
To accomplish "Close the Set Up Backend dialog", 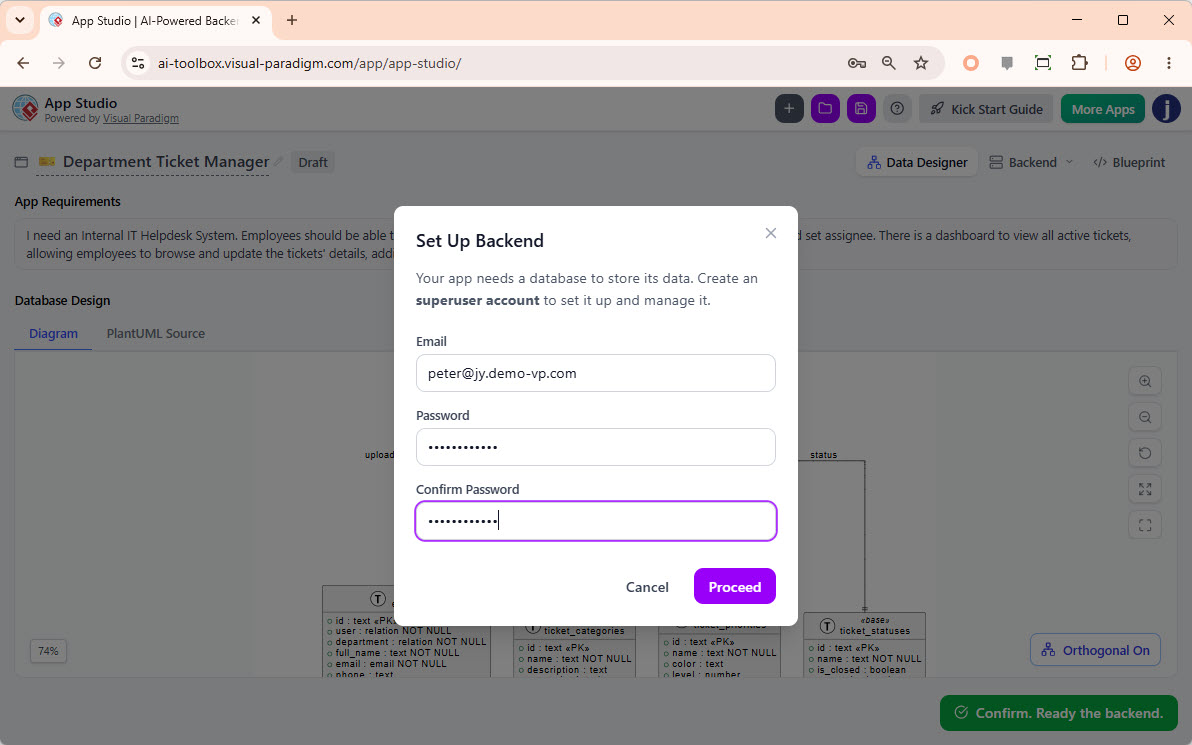I will 770,233.
